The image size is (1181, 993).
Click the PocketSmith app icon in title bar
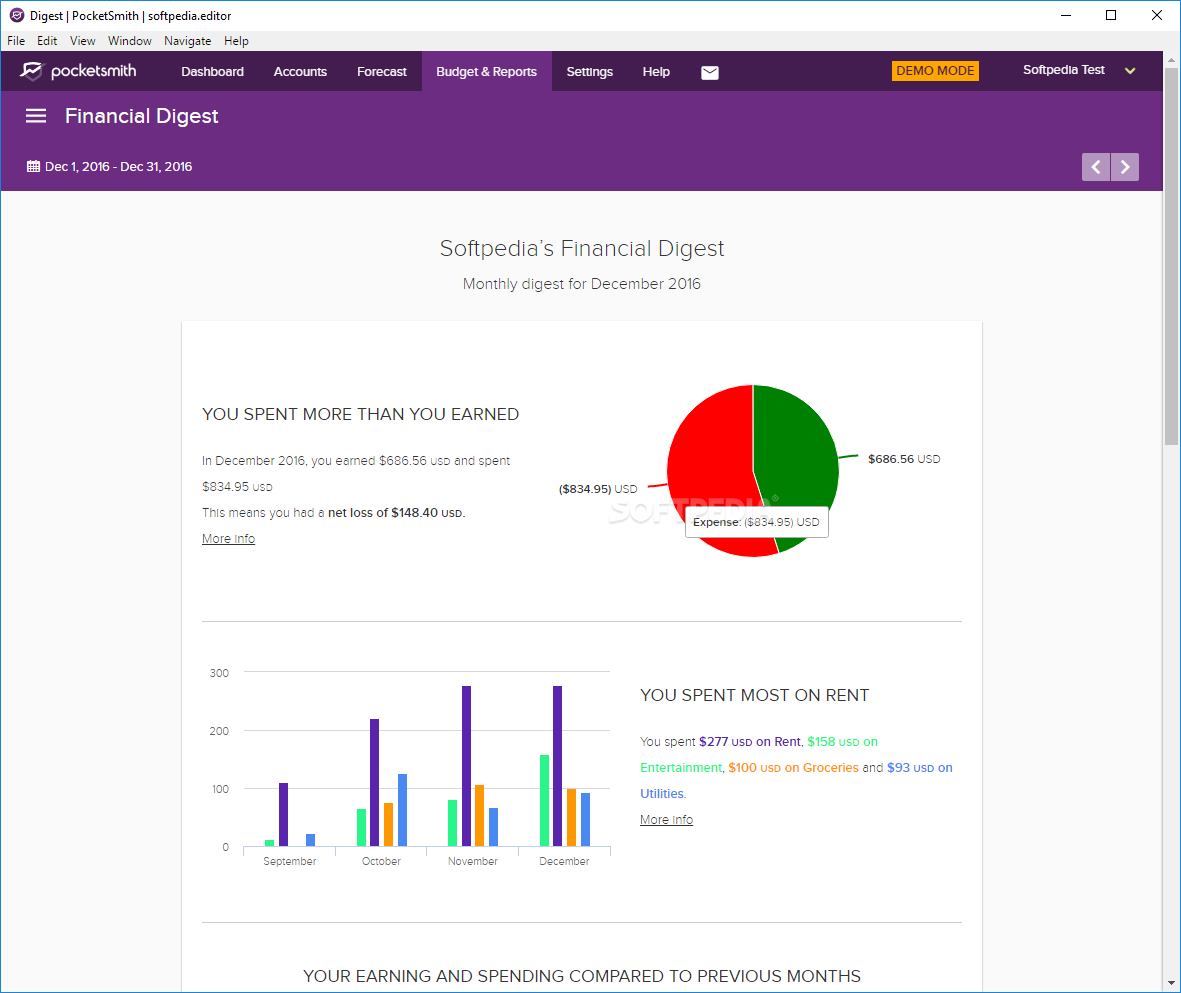(x=17, y=15)
